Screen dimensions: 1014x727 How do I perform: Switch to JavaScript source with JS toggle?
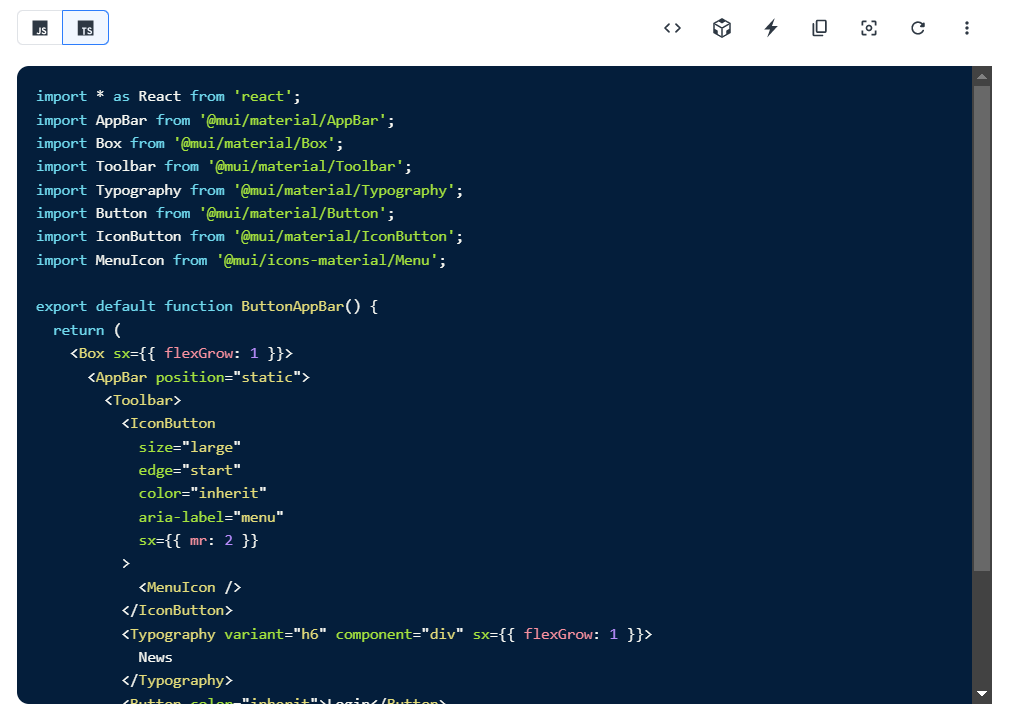click(40, 28)
